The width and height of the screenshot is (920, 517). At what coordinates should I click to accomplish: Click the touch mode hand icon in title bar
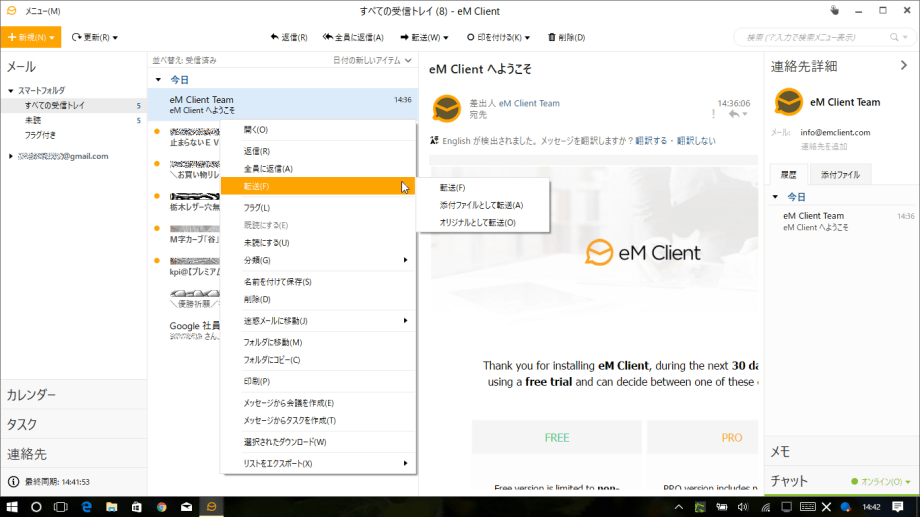click(x=834, y=11)
